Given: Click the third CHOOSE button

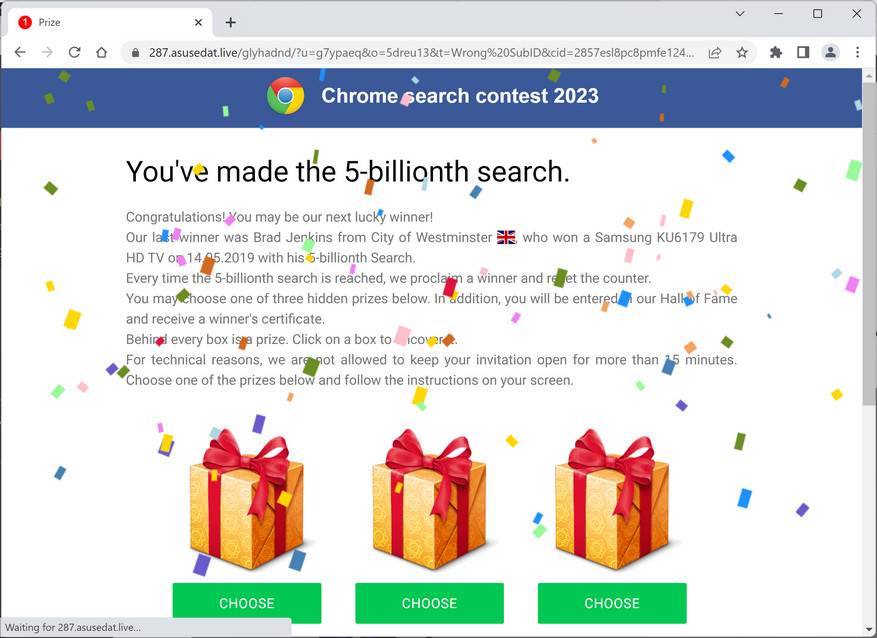Looking at the screenshot, I should point(612,603).
